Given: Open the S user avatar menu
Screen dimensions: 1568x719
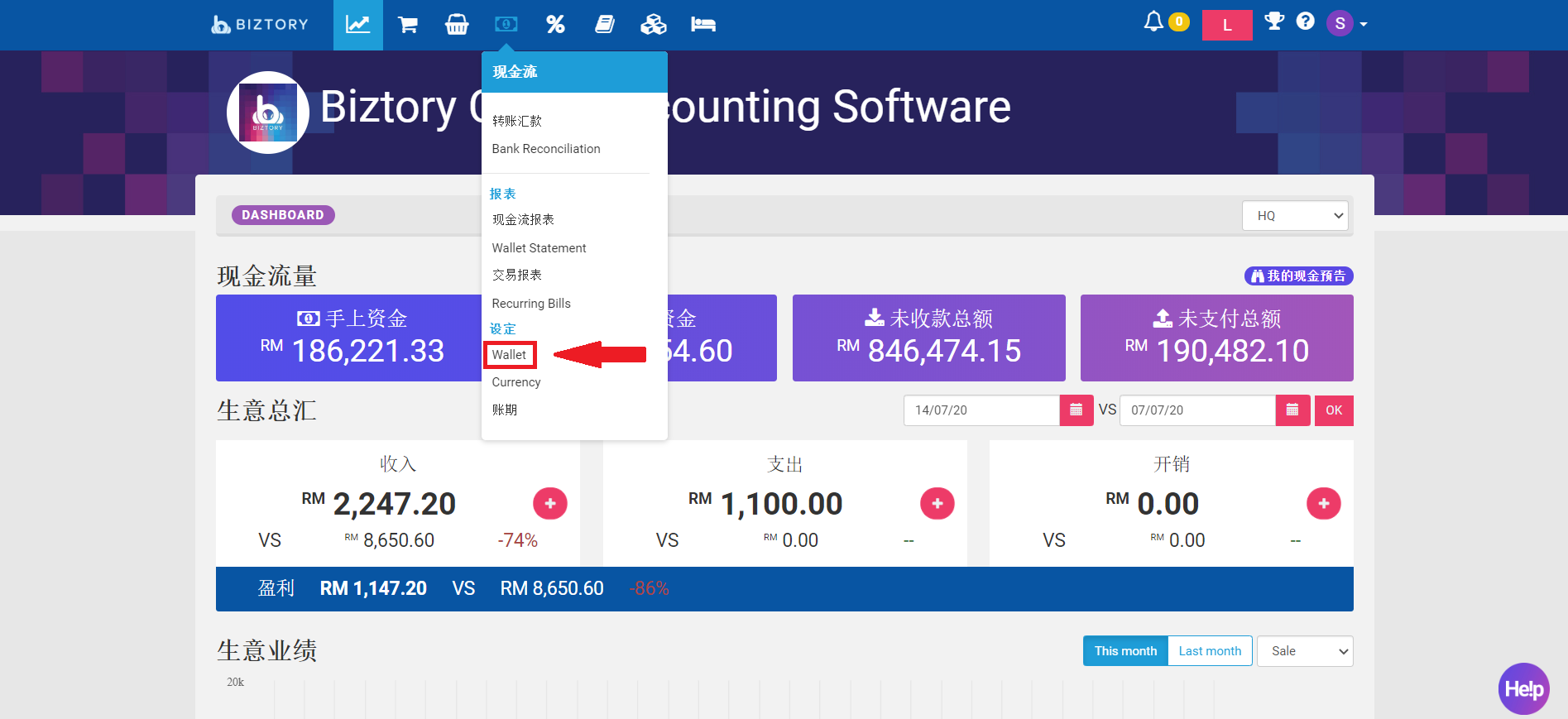Looking at the screenshot, I should click(1346, 23).
